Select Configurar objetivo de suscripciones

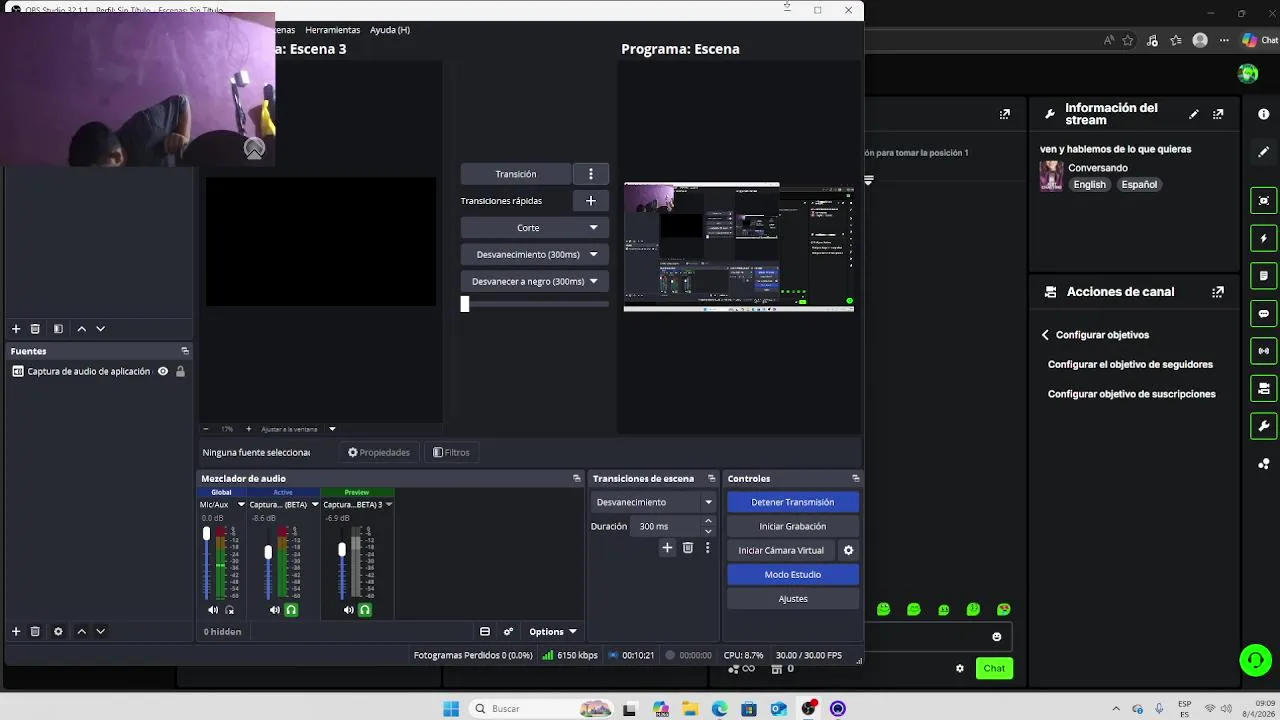[x=1131, y=394]
